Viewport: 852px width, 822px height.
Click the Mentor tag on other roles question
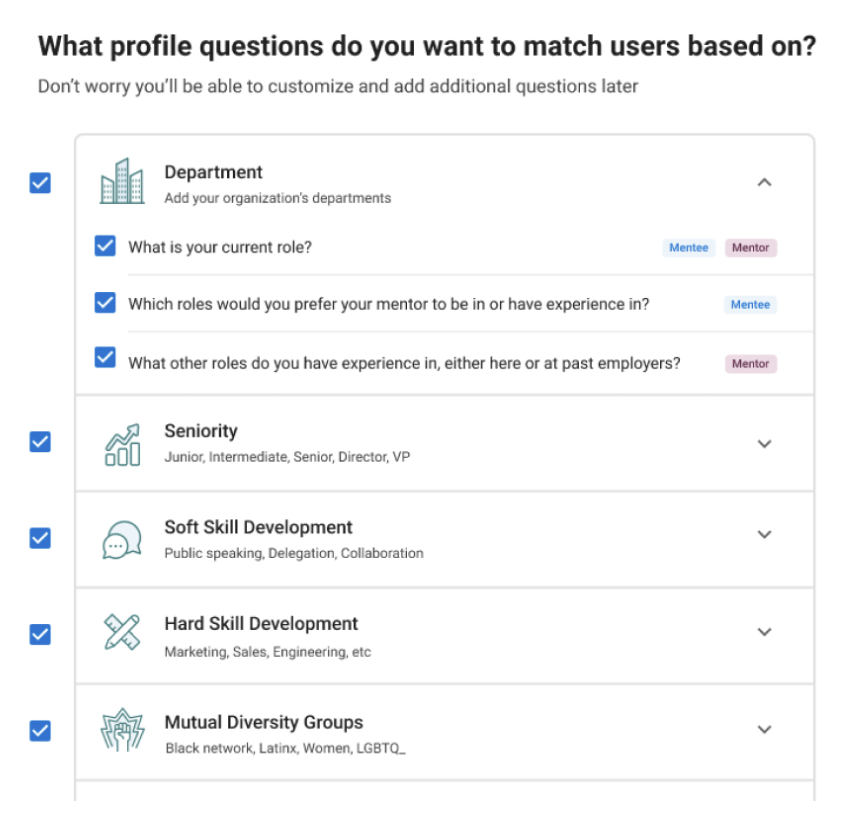750,364
